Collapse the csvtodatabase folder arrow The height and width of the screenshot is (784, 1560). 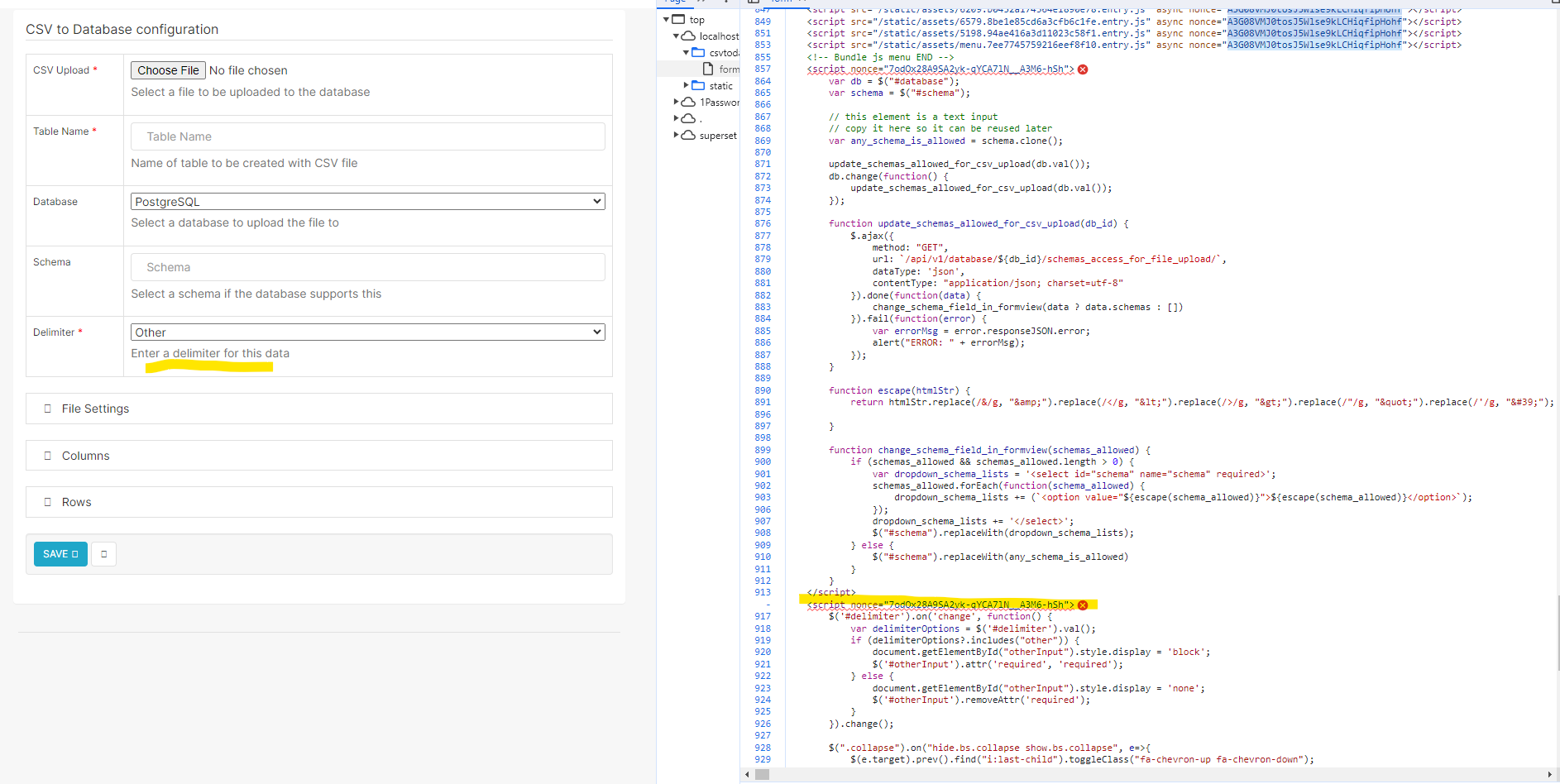686,53
